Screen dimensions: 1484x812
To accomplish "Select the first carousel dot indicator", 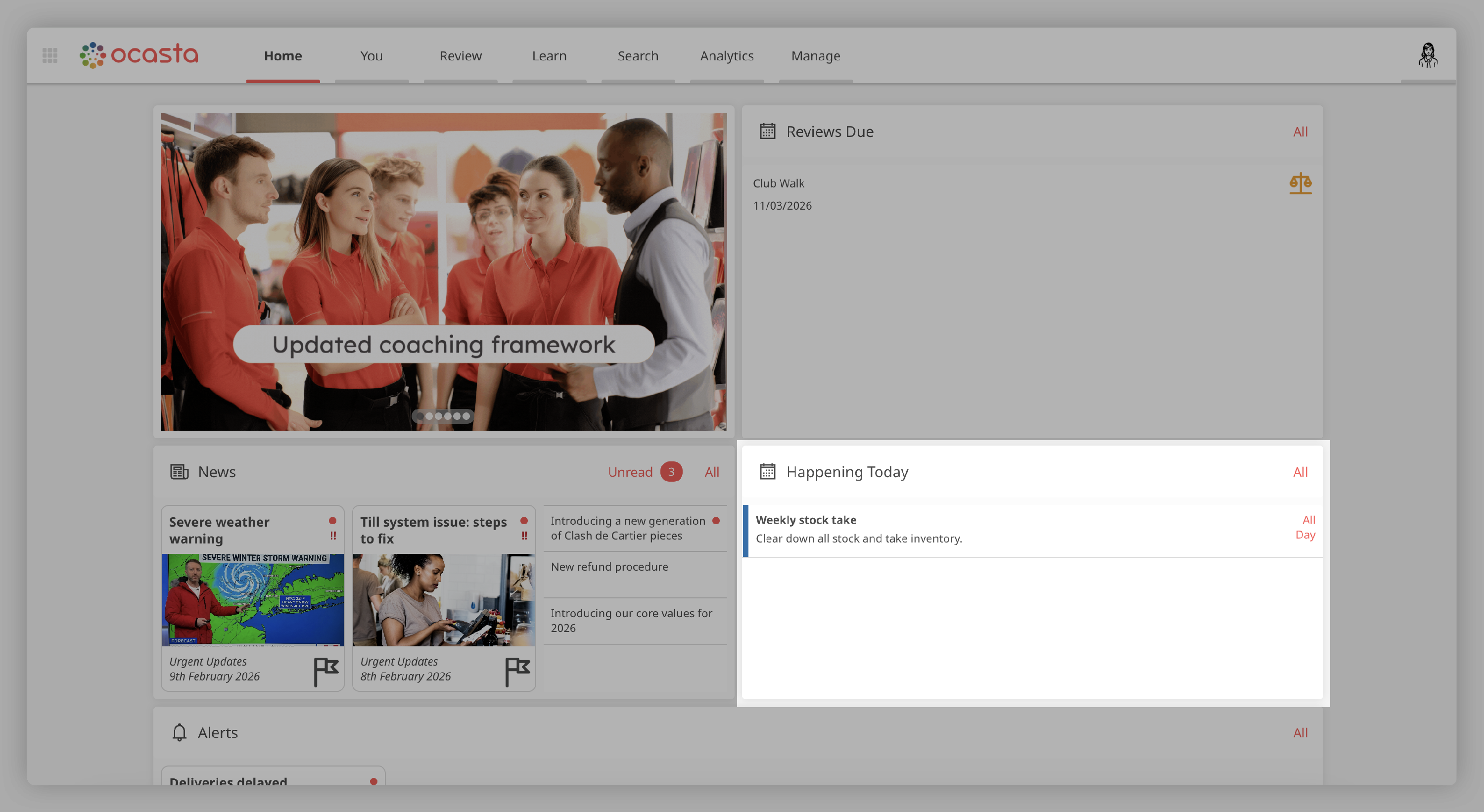I will click(420, 416).
